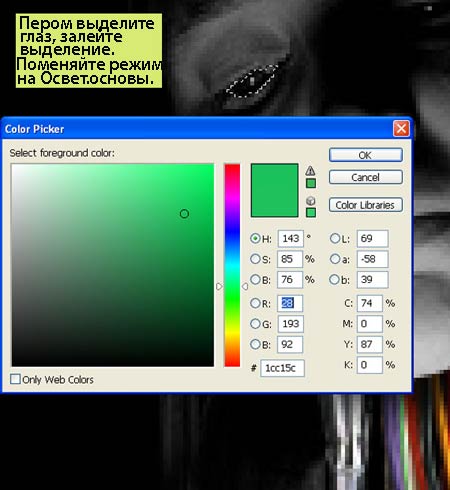Select the H hue radio button

(x=255, y=238)
